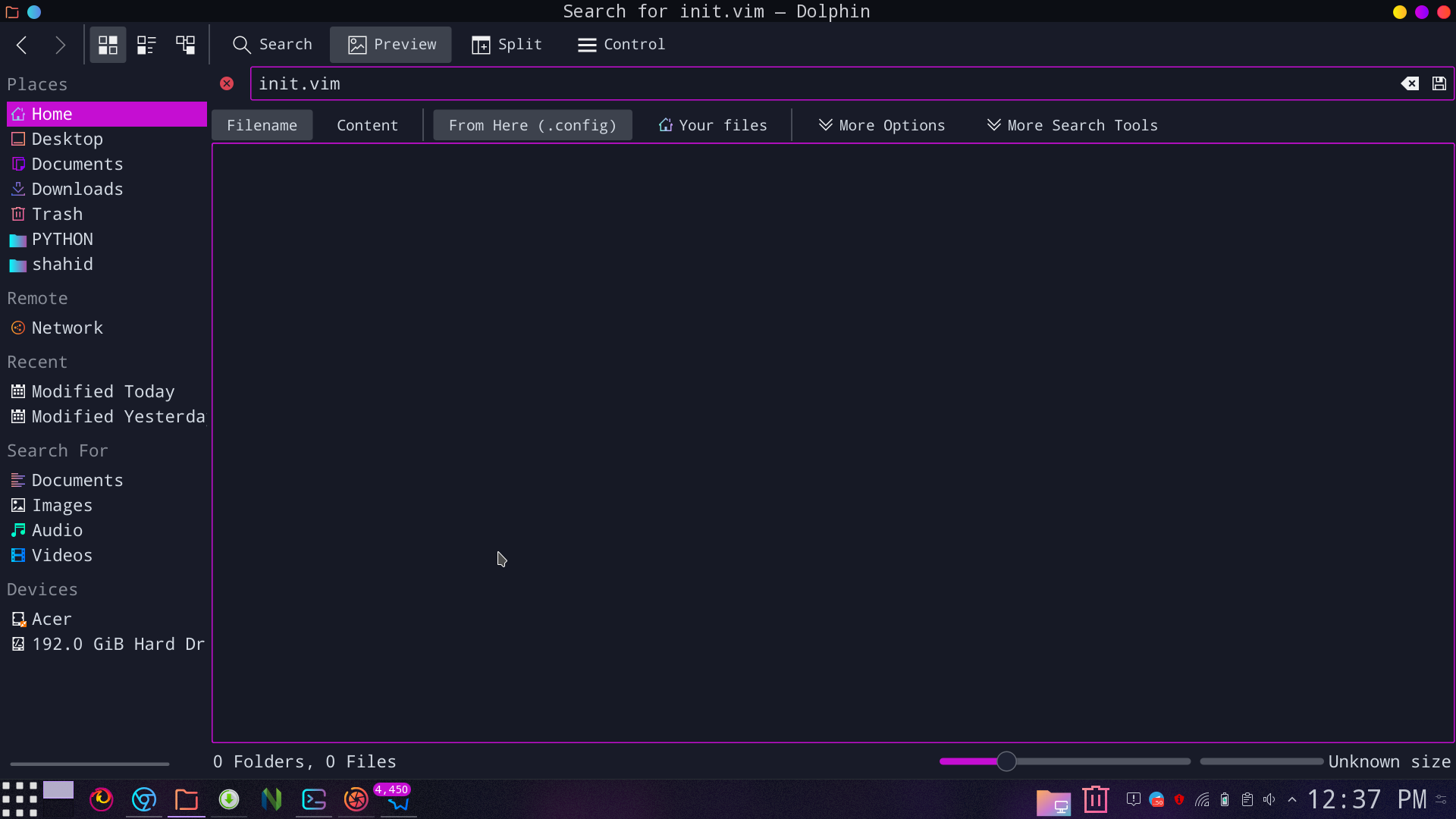Save this search query
This screenshot has height=819, width=1456.
tap(1439, 83)
